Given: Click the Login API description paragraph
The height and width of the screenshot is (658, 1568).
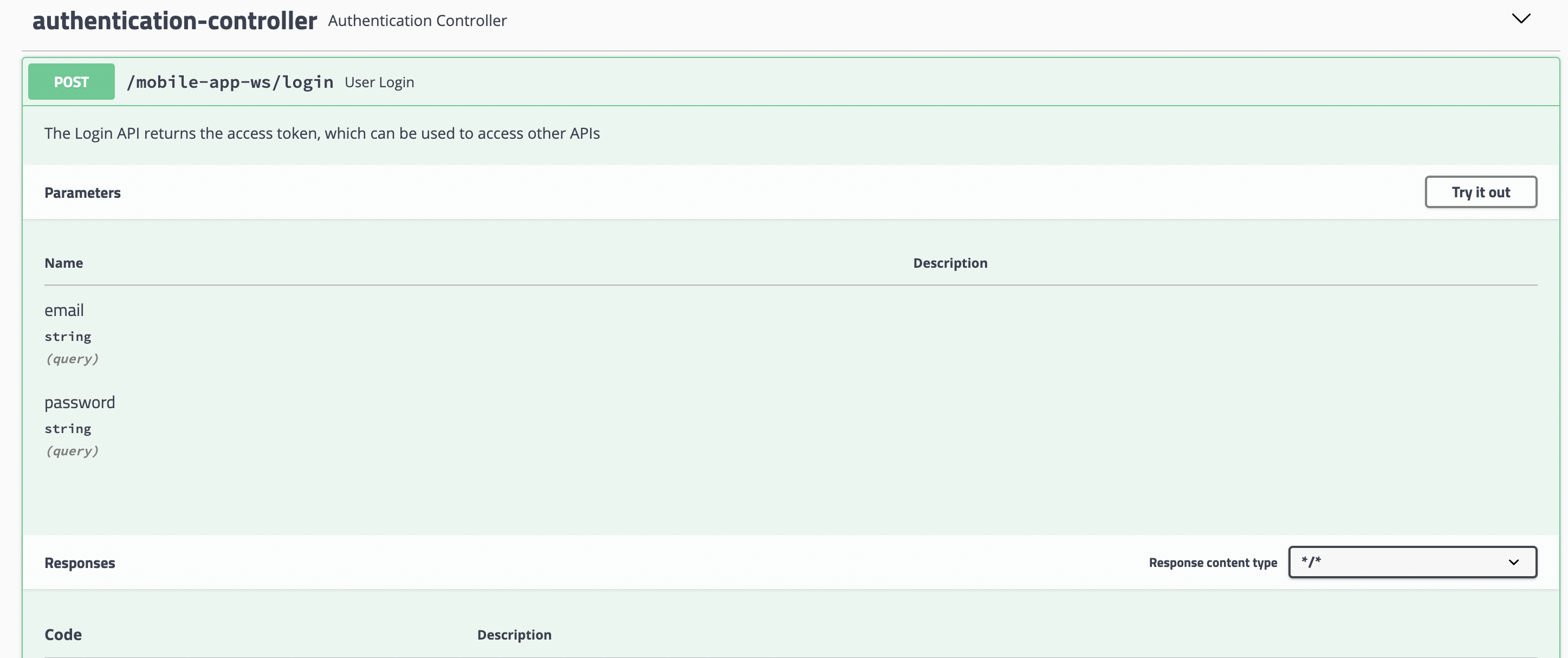Looking at the screenshot, I should (321, 133).
